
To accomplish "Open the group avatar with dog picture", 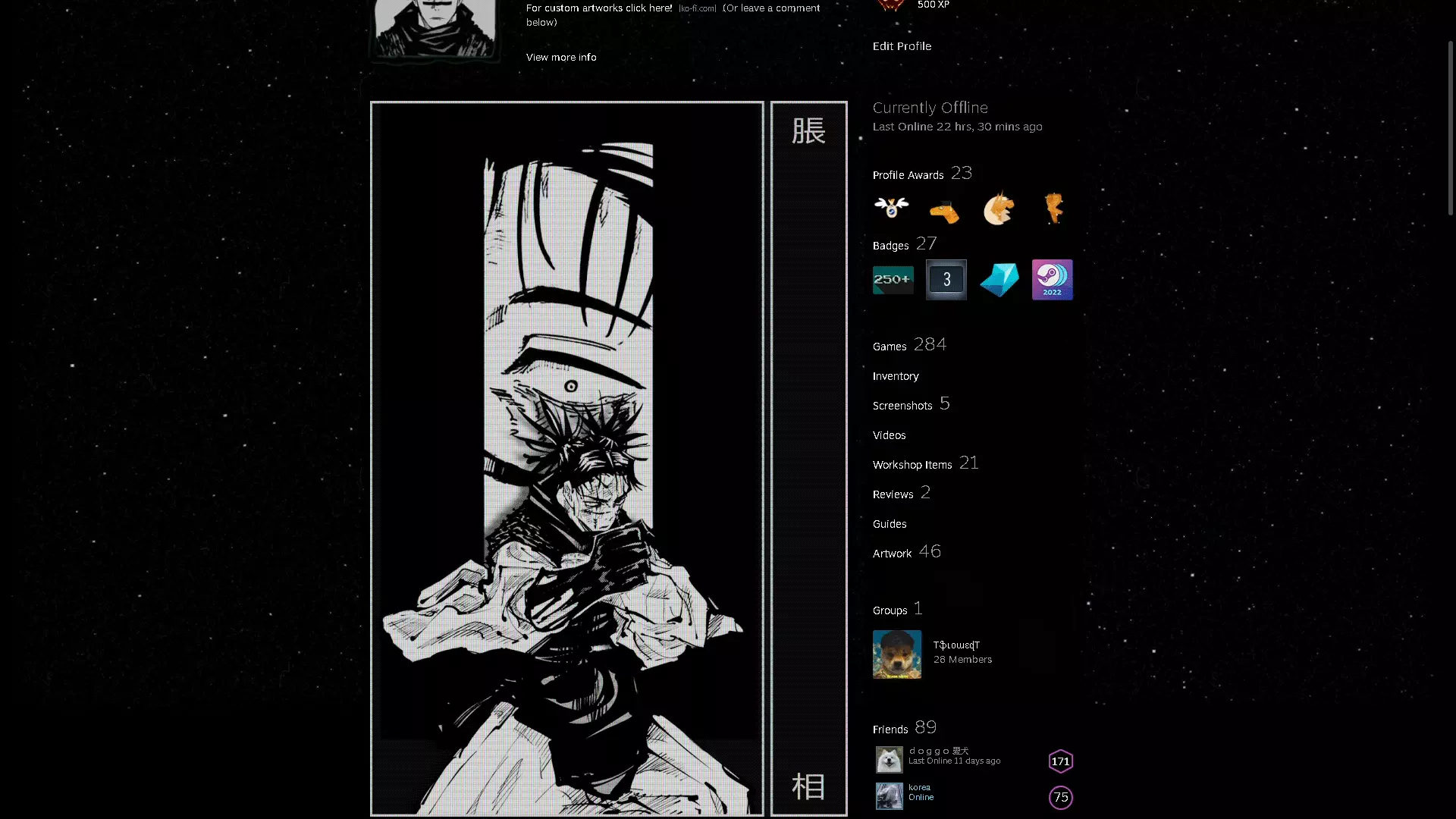I will pyautogui.click(x=897, y=654).
